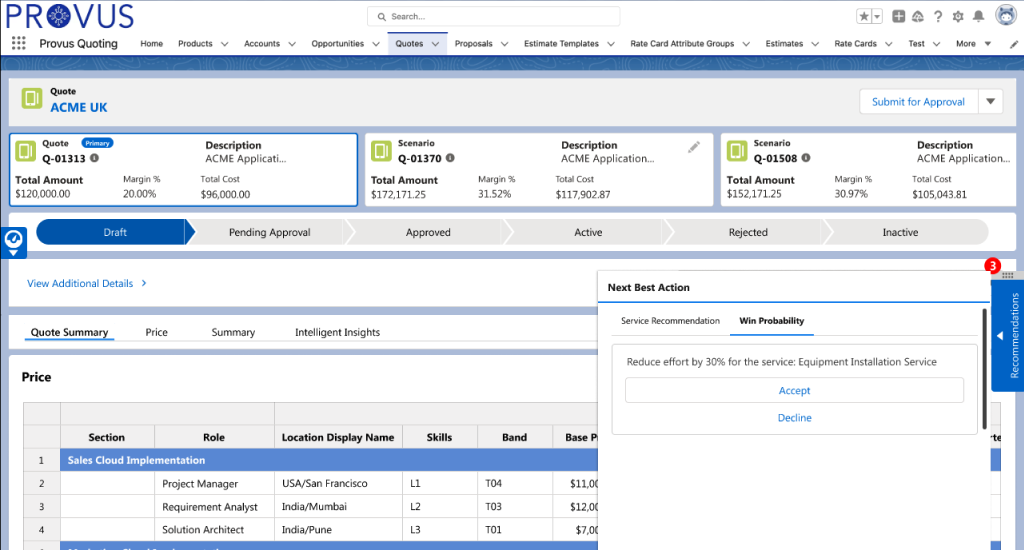Expand the Quotes nav dropdown chevron
The image size is (1024, 550).
click(436, 44)
